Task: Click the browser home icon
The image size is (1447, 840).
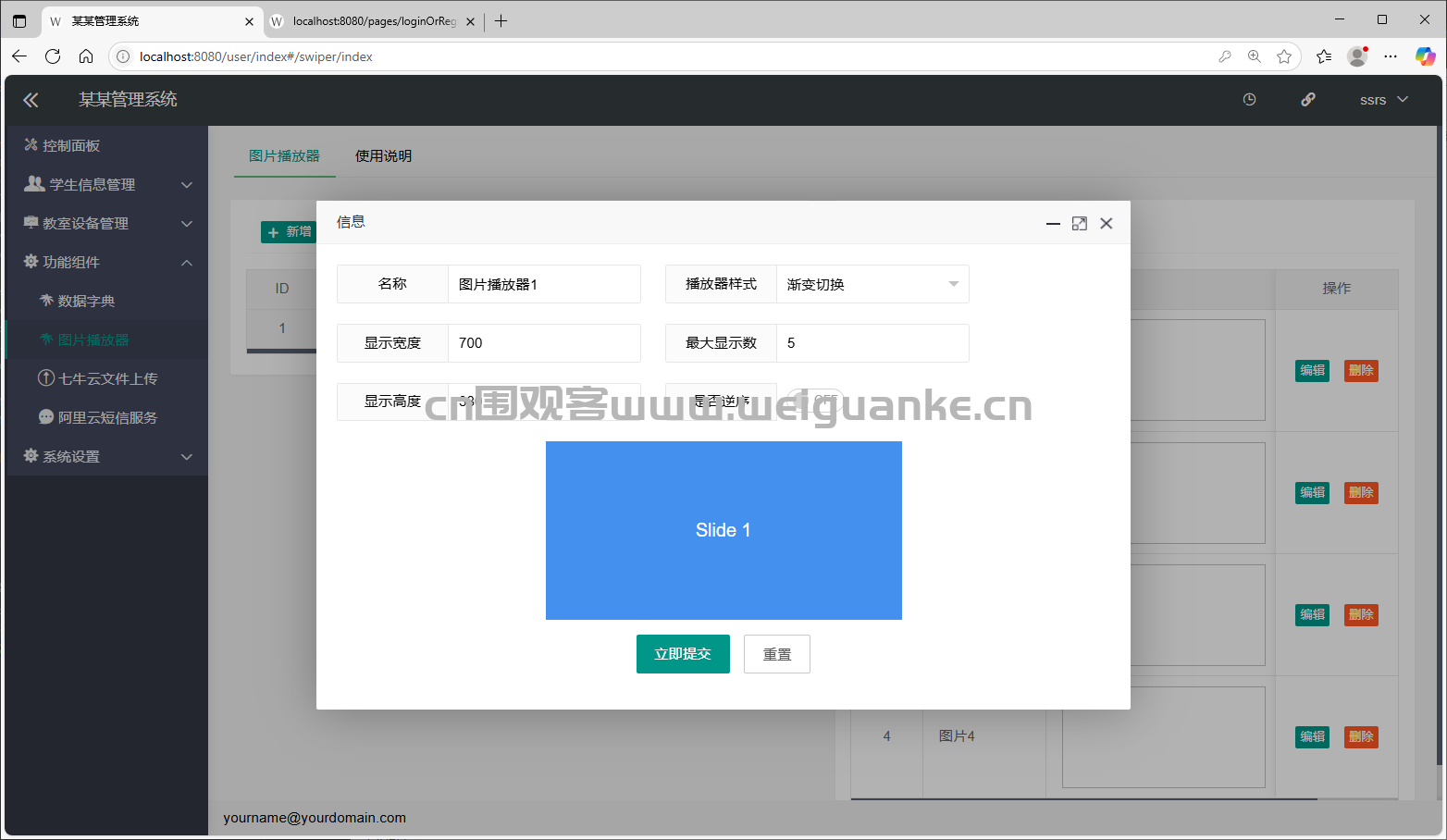Action: (86, 56)
